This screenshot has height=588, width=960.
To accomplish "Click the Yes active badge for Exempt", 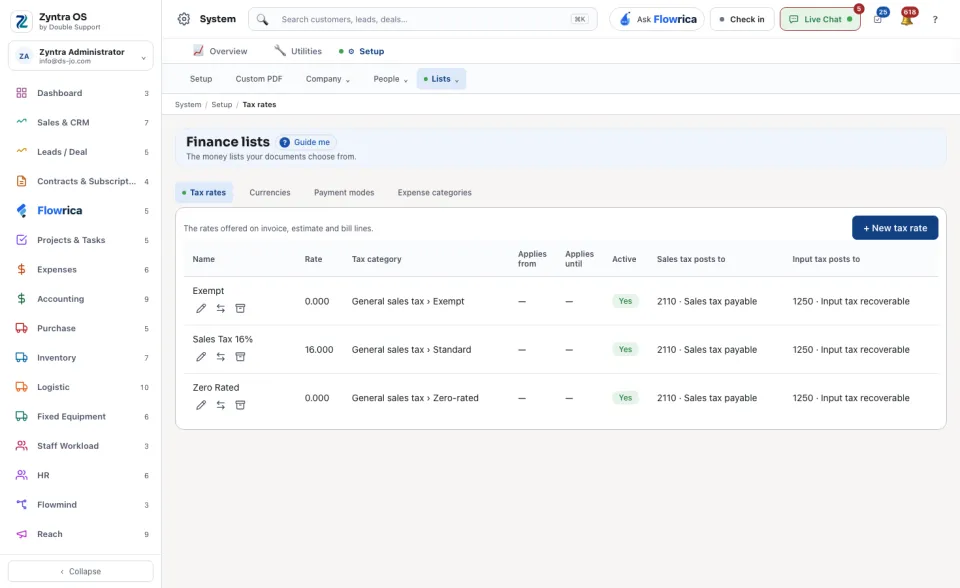I will tap(625, 301).
